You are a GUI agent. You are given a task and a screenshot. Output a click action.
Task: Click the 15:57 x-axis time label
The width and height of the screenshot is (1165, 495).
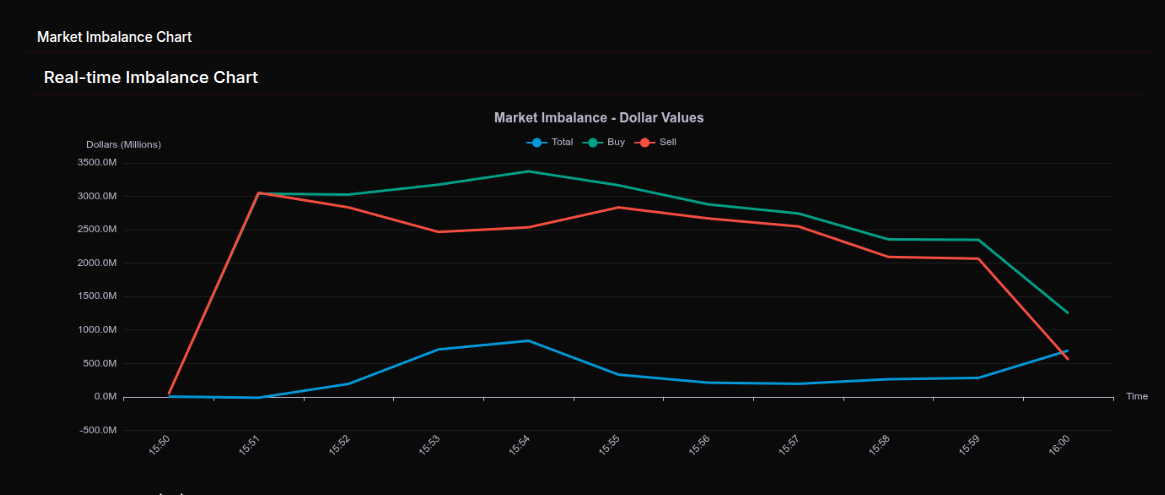click(x=788, y=446)
